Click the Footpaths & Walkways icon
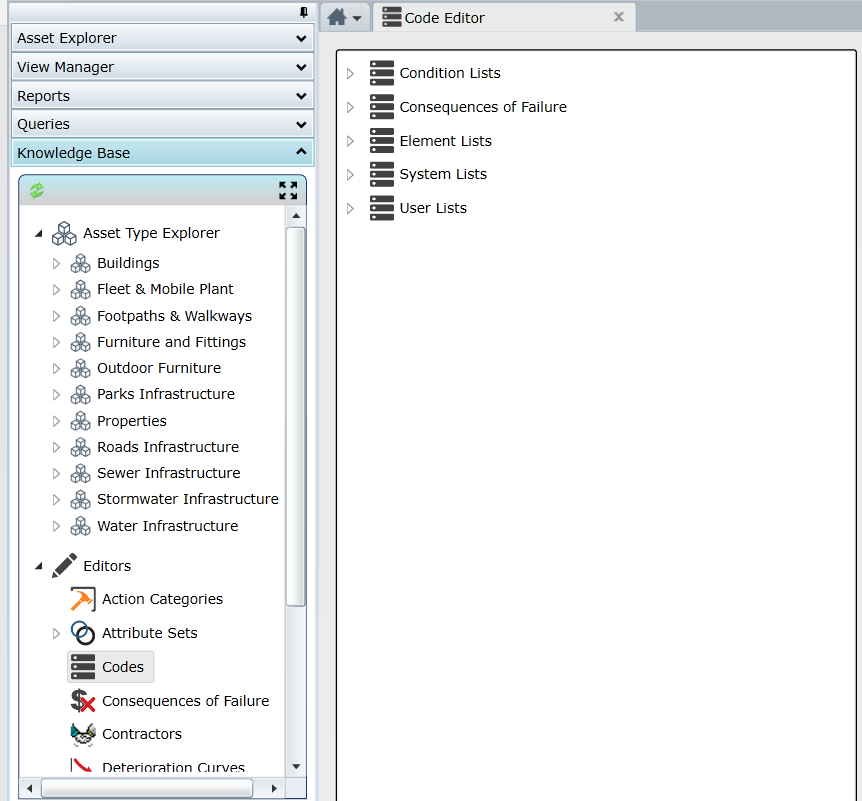The height and width of the screenshot is (801, 862). pyautogui.click(x=80, y=316)
